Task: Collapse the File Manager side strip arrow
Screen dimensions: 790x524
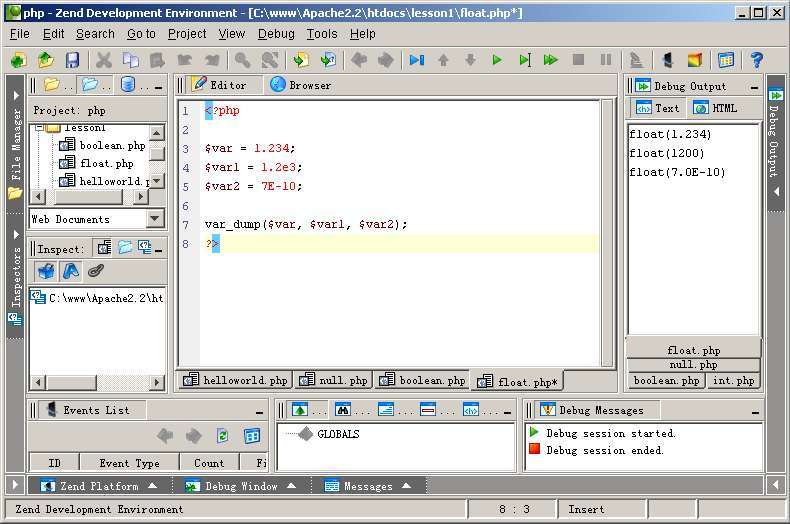Action: 16,95
